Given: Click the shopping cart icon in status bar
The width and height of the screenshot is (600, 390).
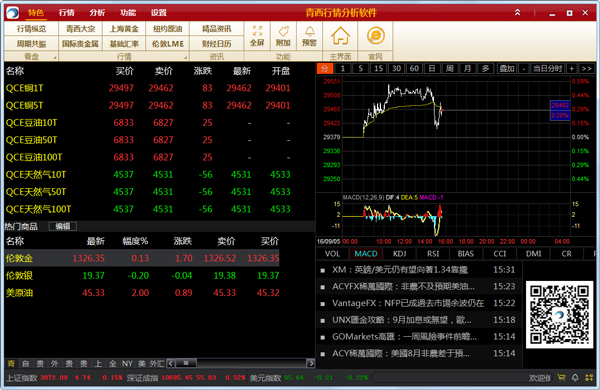Looking at the screenshot, I should click(561, 378).
